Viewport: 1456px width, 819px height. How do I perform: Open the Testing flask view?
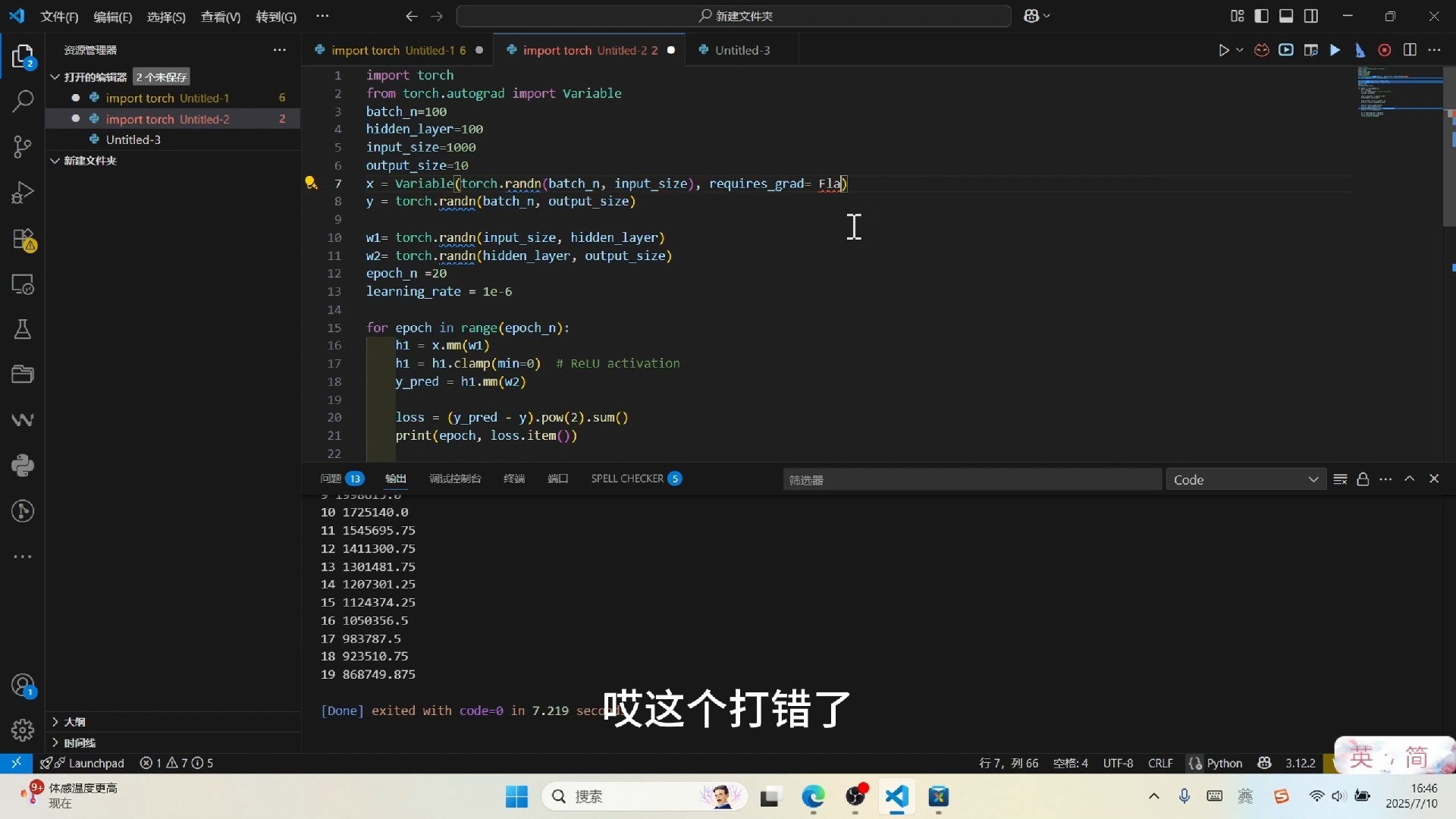(x=23, y=329)
